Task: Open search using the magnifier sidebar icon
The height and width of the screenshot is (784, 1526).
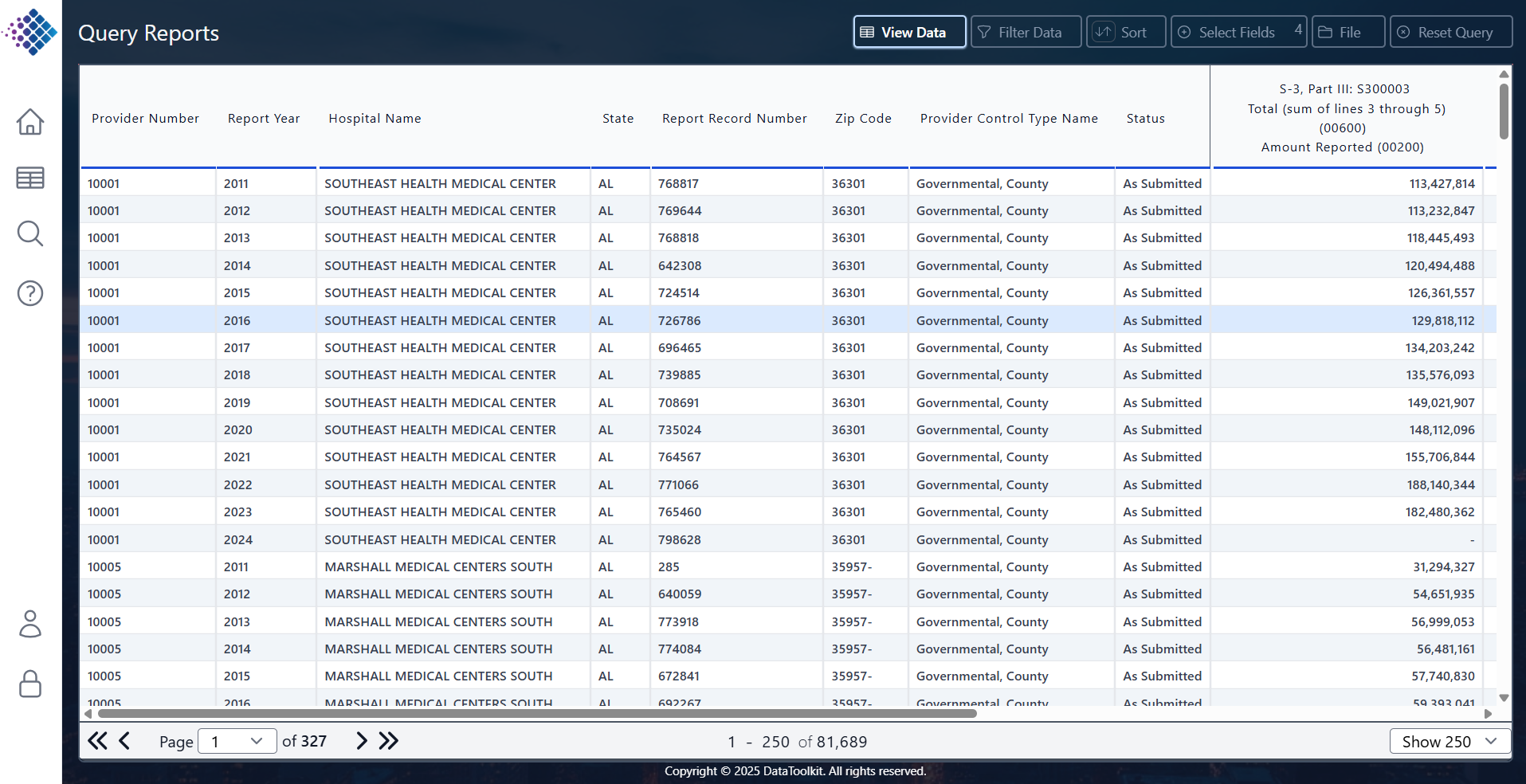Action: point(29,233)
